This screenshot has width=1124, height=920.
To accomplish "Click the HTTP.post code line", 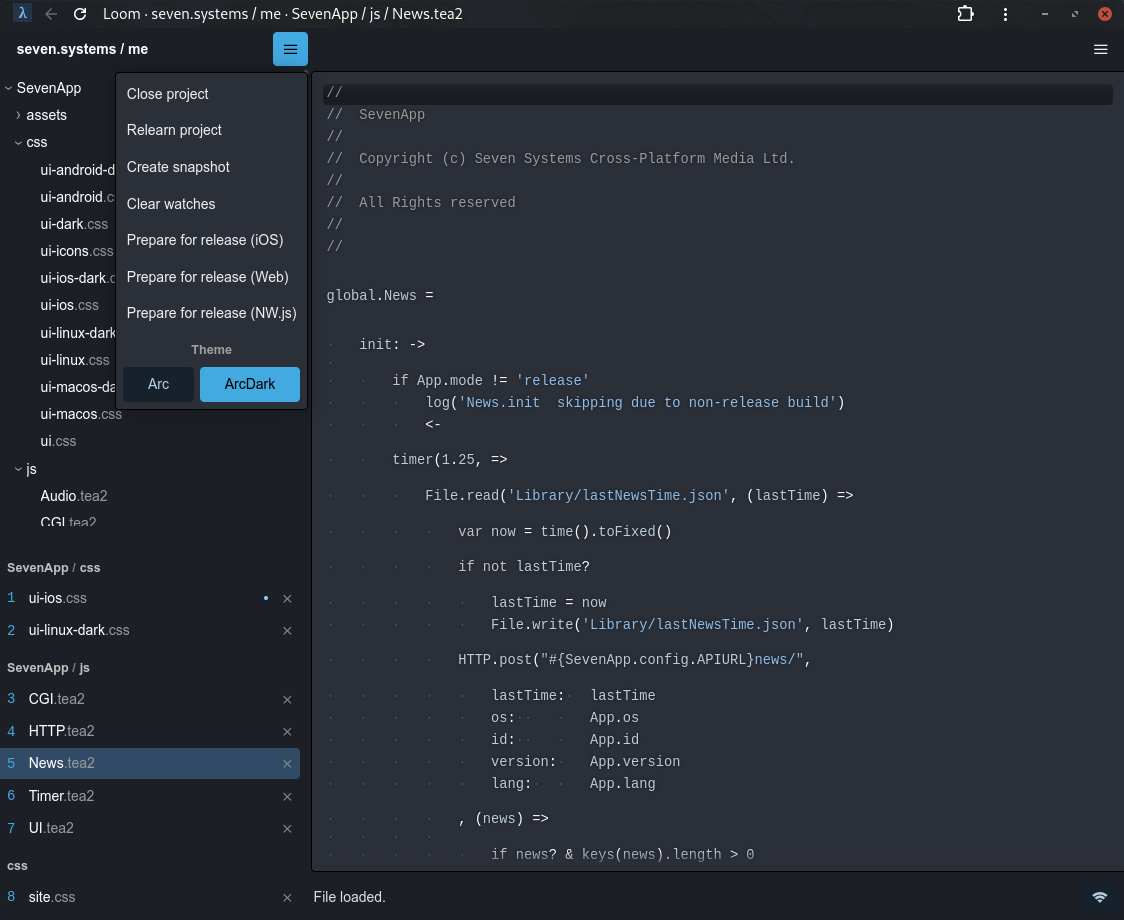I will coord(634,660).
